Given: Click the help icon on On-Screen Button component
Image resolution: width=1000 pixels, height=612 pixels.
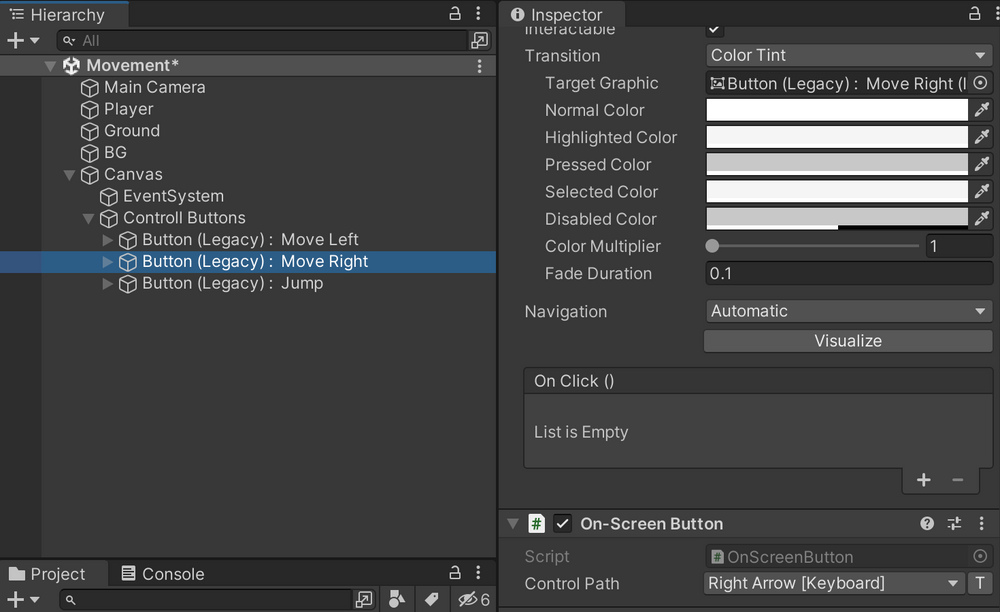Looking at the screenshot, I should 929,523.
